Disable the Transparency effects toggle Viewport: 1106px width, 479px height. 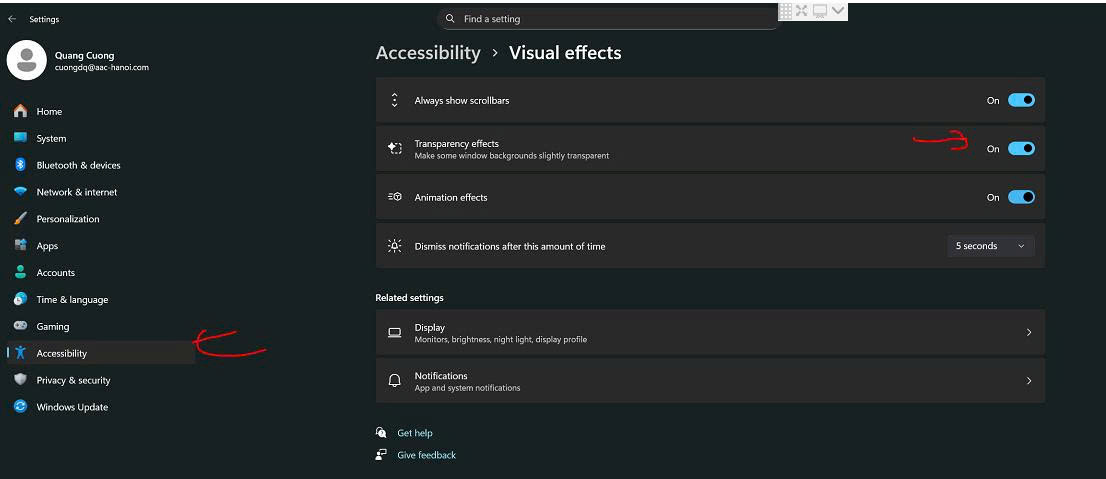click(x=1021, y=148)
